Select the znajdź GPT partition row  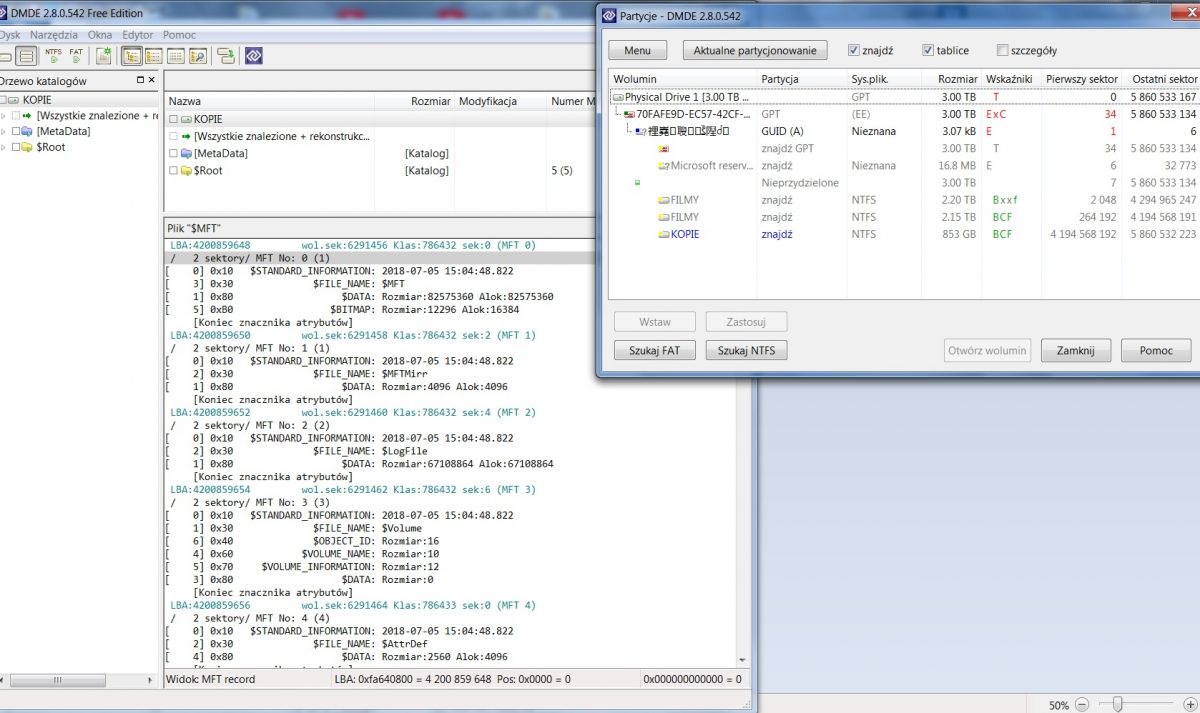[904, 148]
